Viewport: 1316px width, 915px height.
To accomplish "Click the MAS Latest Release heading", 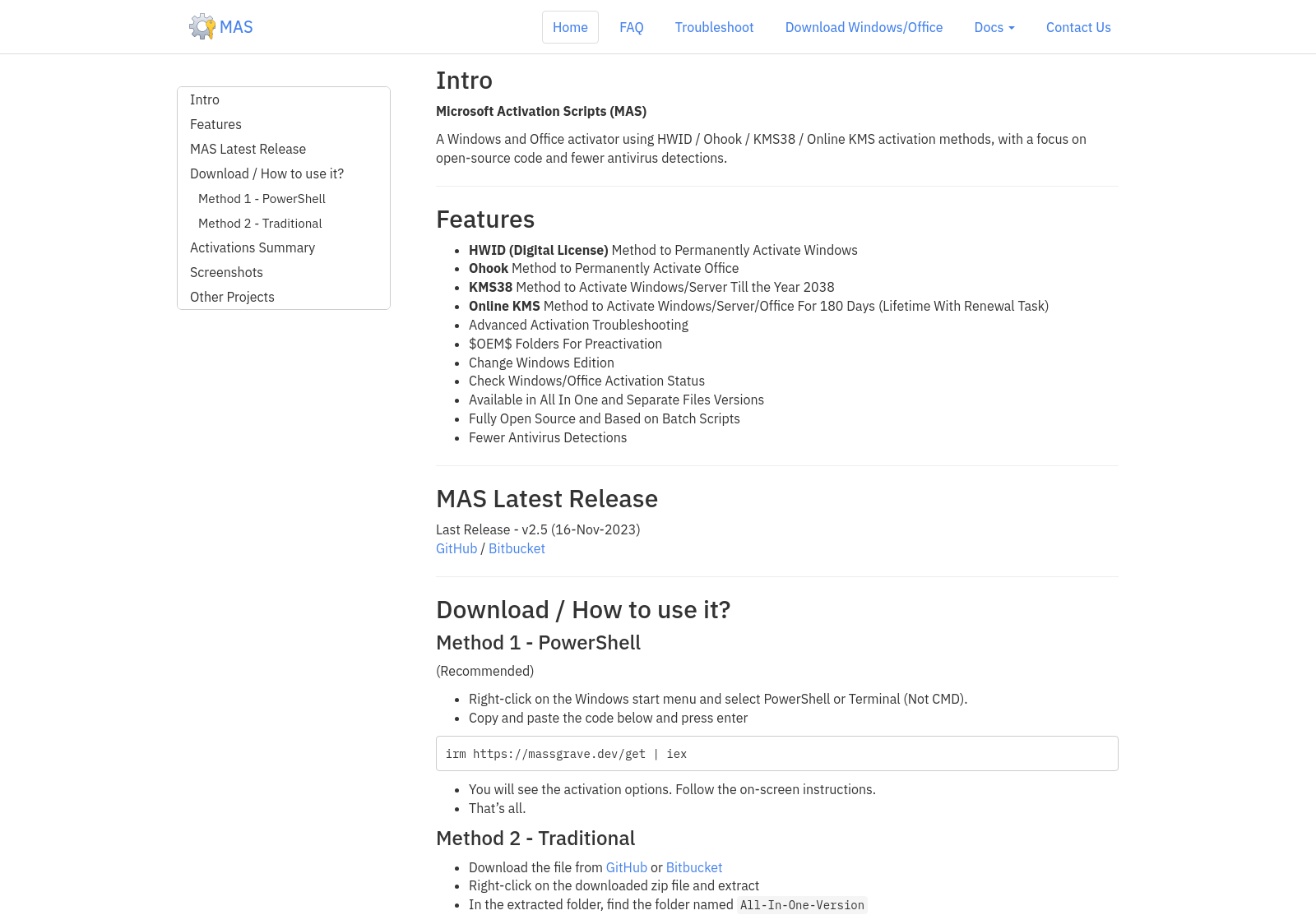I will click(547, 499).
